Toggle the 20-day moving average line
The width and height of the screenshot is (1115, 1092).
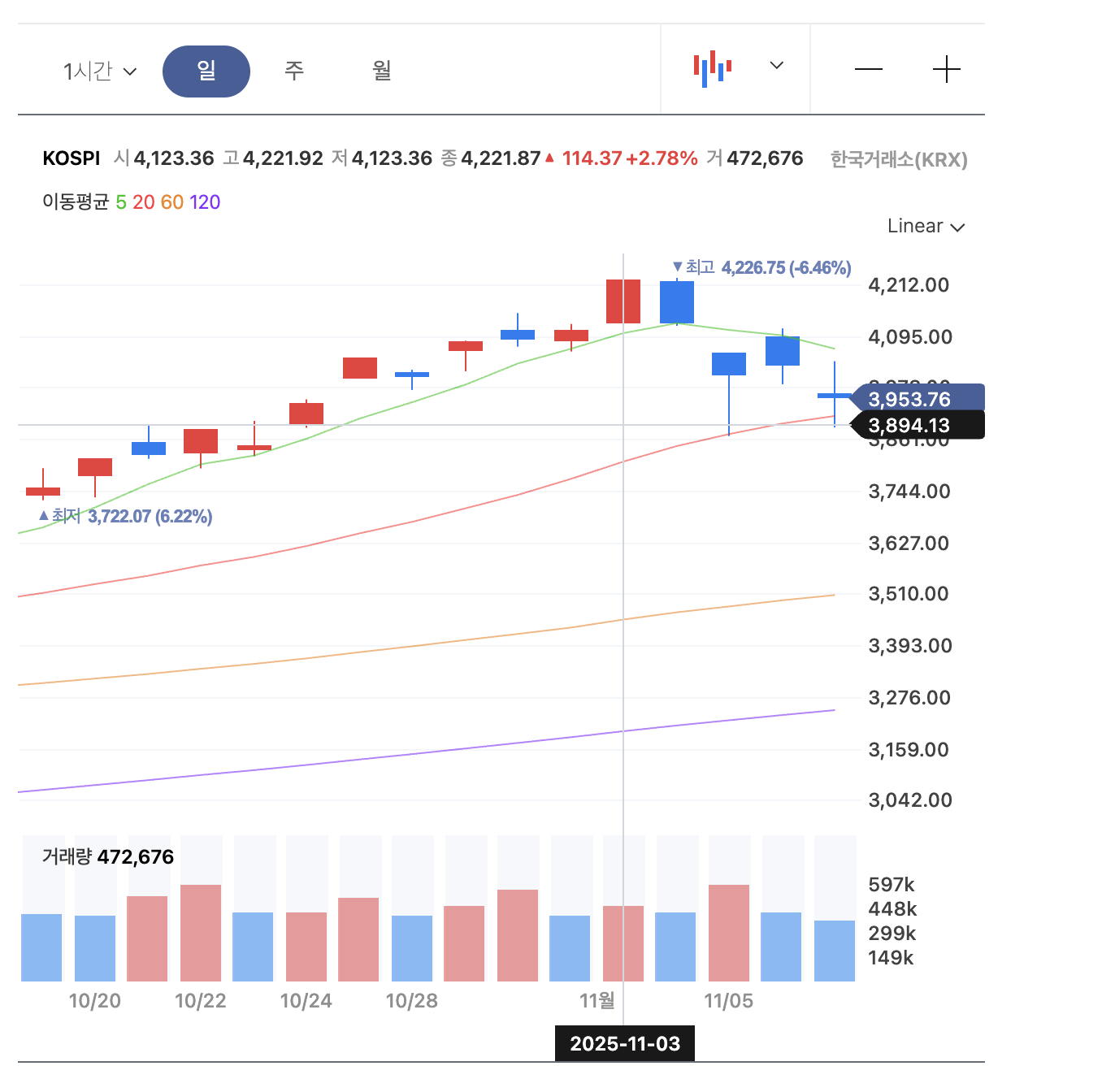pyautogui.click(x=144, y=202)
